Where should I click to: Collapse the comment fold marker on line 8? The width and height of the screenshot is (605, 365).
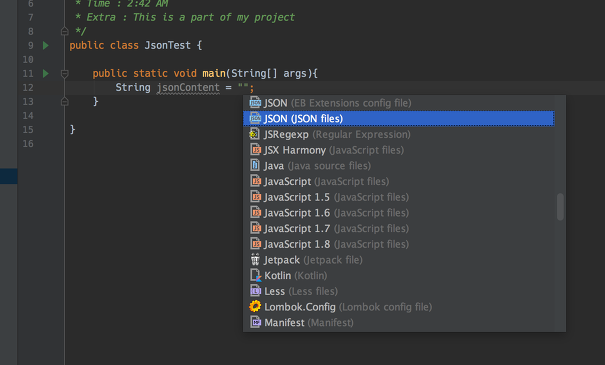64,31
